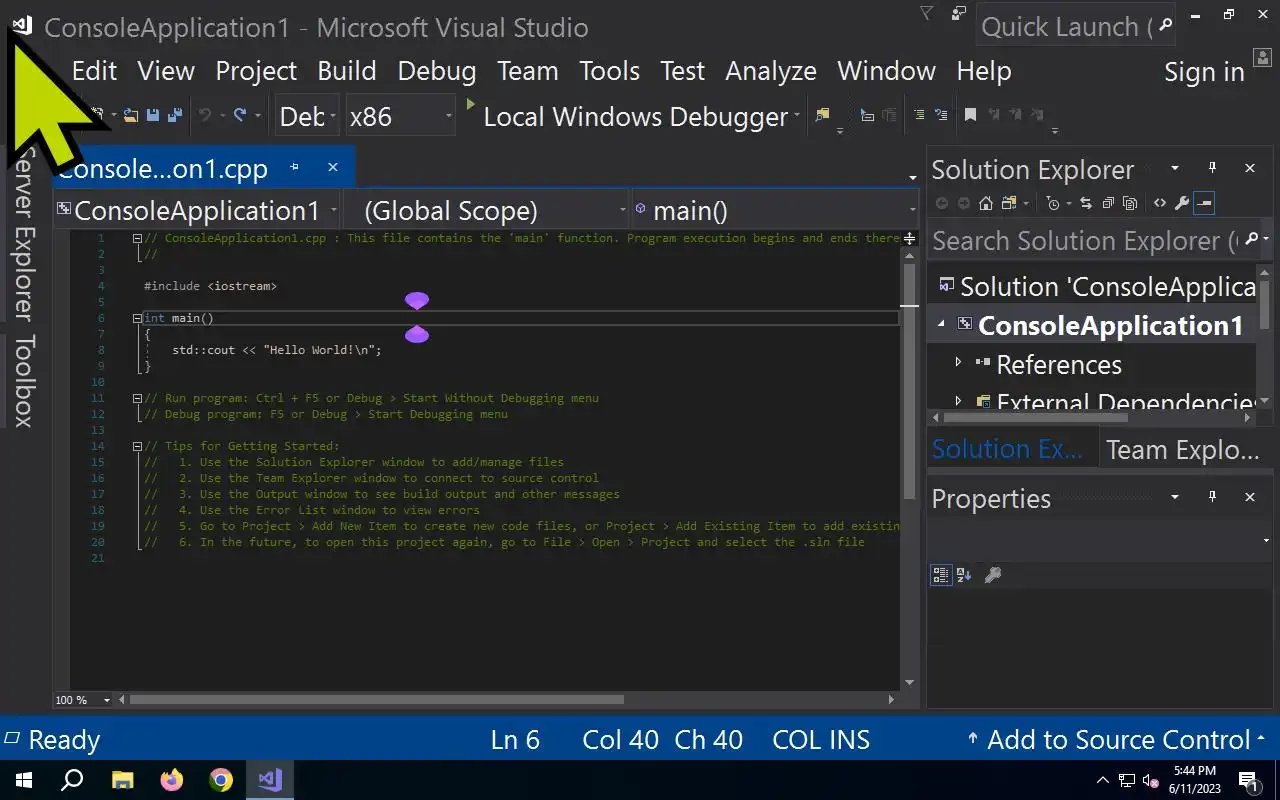Click Sign in link

(1204, 72)
